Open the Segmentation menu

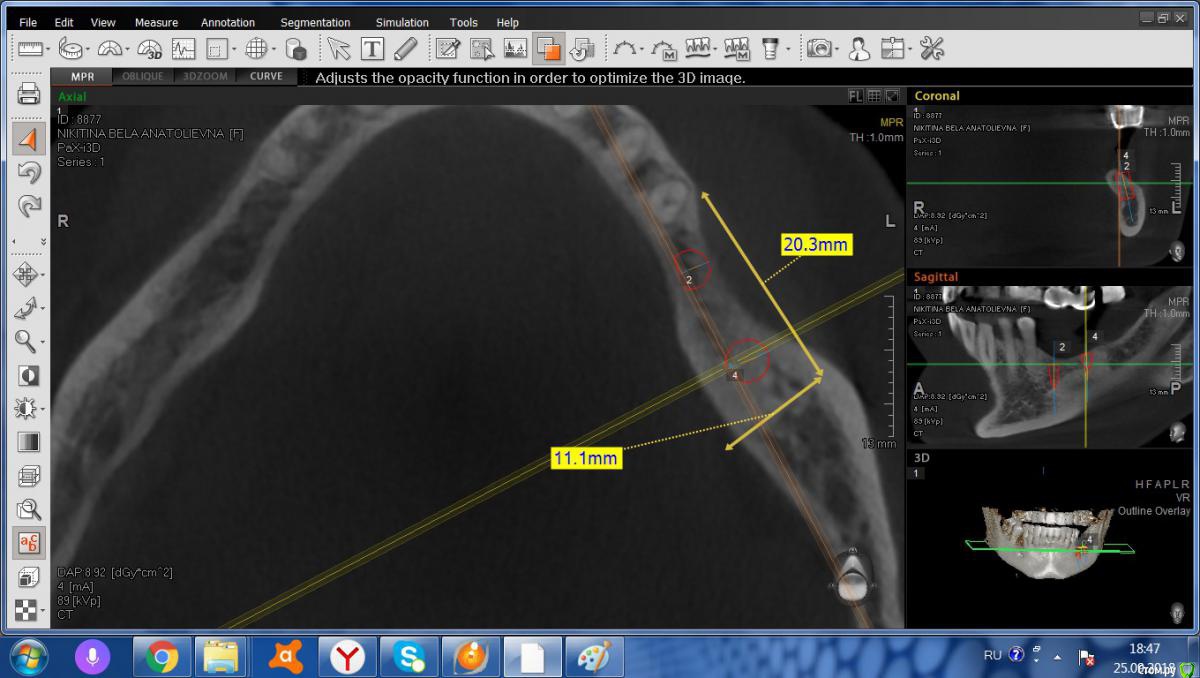[315, 22]
